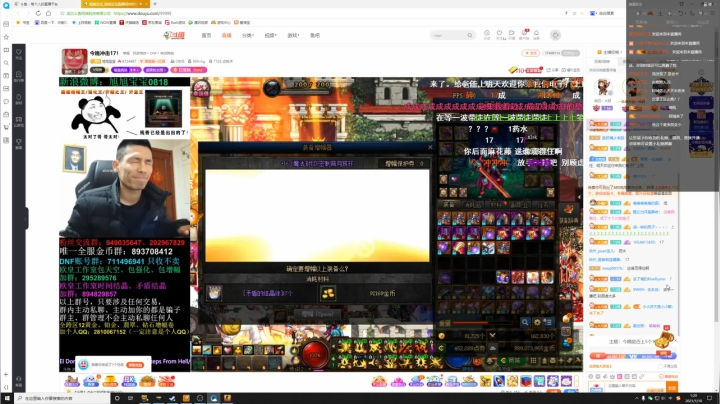Expand 视频 video dropdown in navigation

point(270,35)
